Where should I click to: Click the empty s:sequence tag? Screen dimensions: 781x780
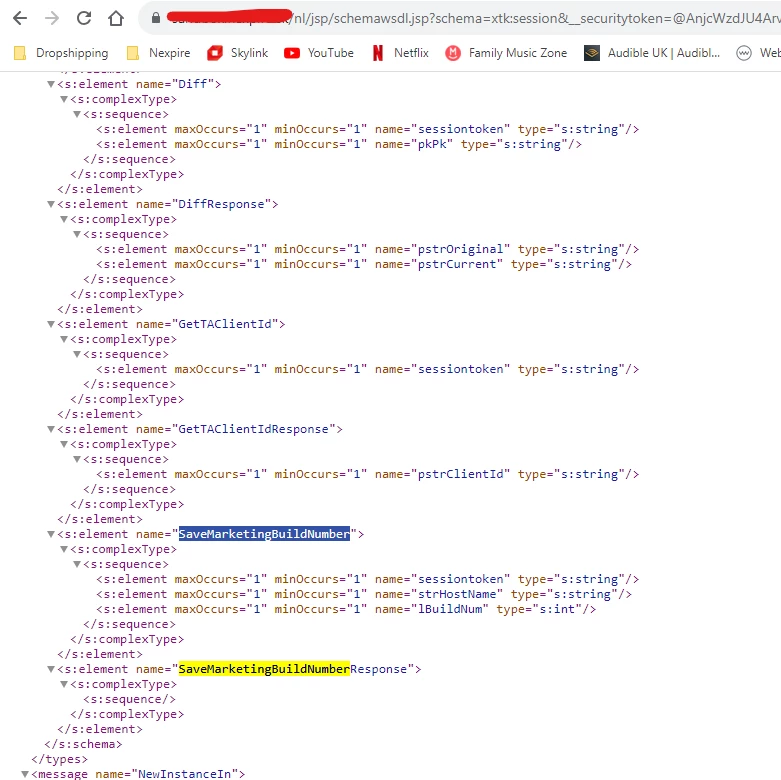129,699
